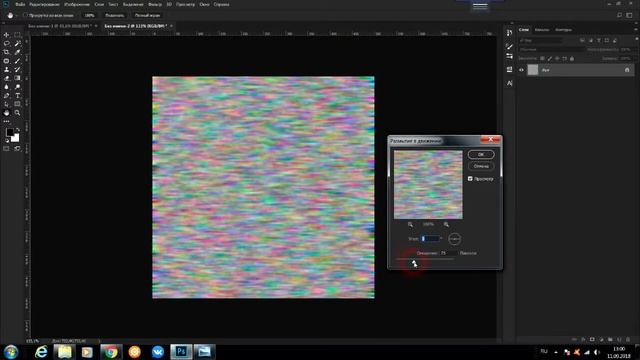Open the File menu
Image resolution: width=640 pixels, height=360 pixels.
click(x=20, y=4)
